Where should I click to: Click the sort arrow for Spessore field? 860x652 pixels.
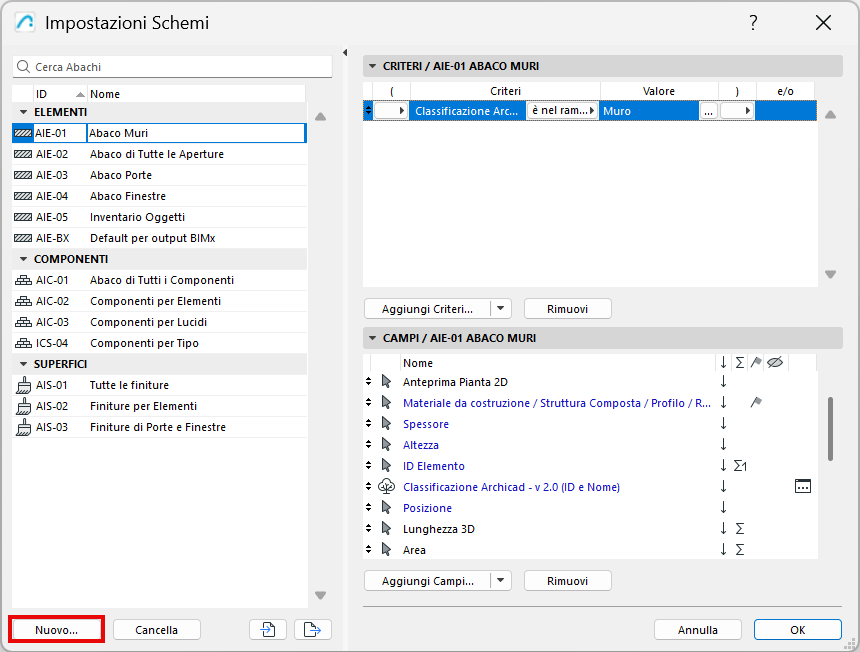[x=723, y=424]
